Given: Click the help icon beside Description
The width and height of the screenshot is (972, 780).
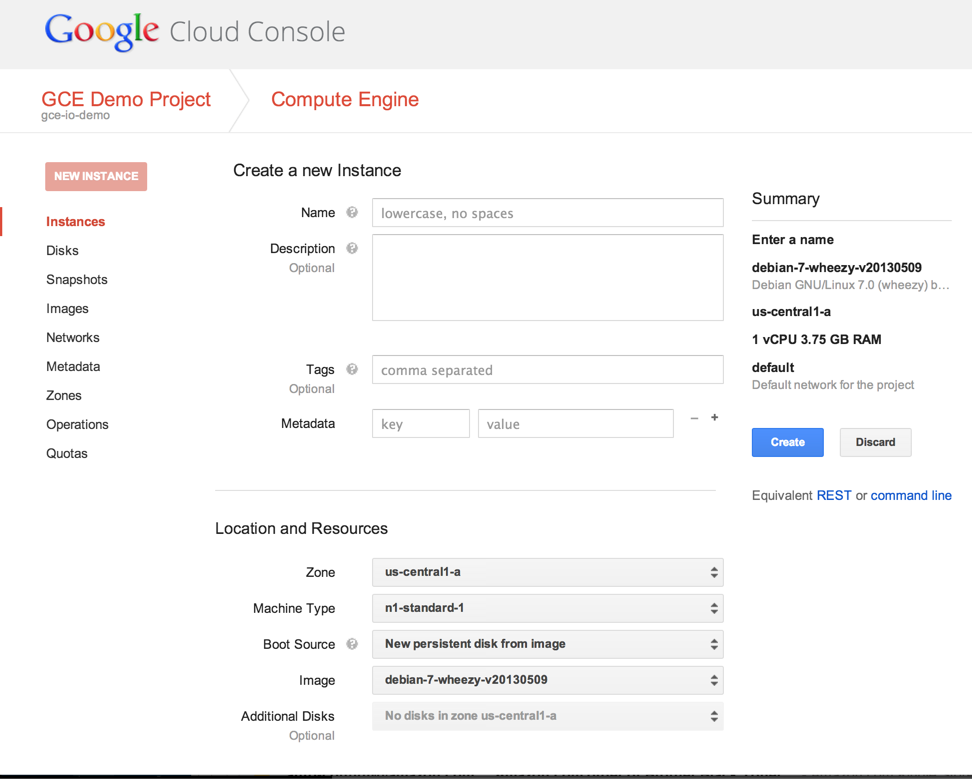Looking at the screenshot, I should 352,248.
